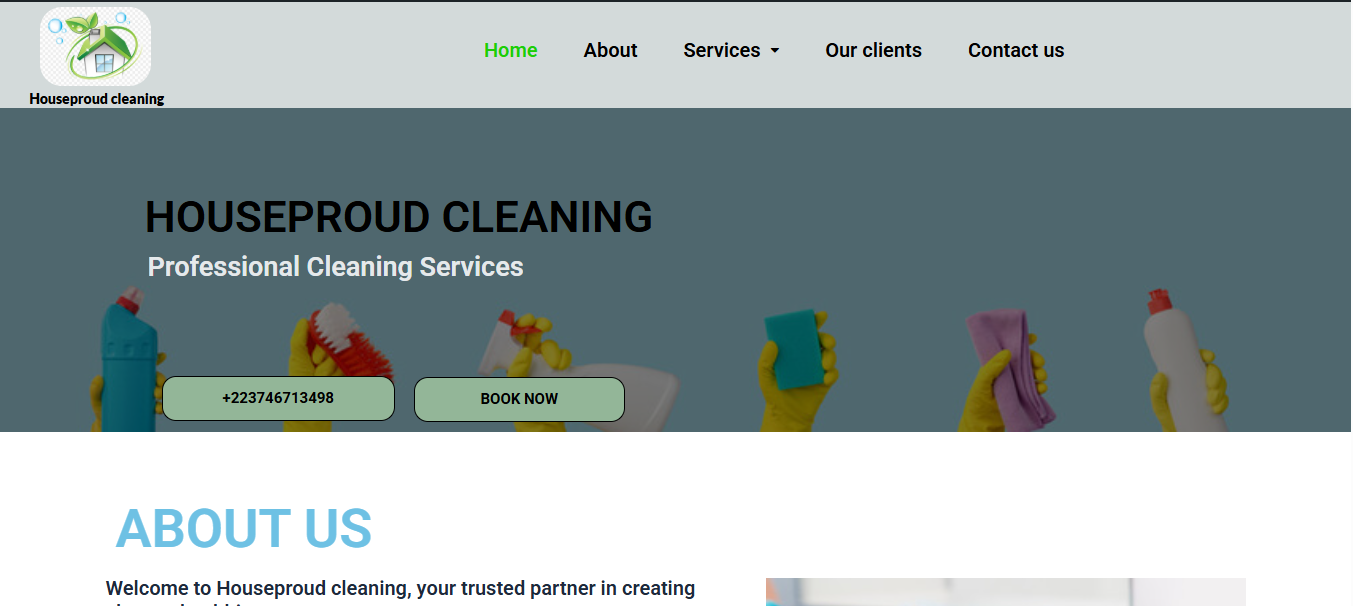Click the Houseproud cleaning text under logo
Image resolution: width=1353 pixels, height=606 pixels.
click(x=97, y=99)
